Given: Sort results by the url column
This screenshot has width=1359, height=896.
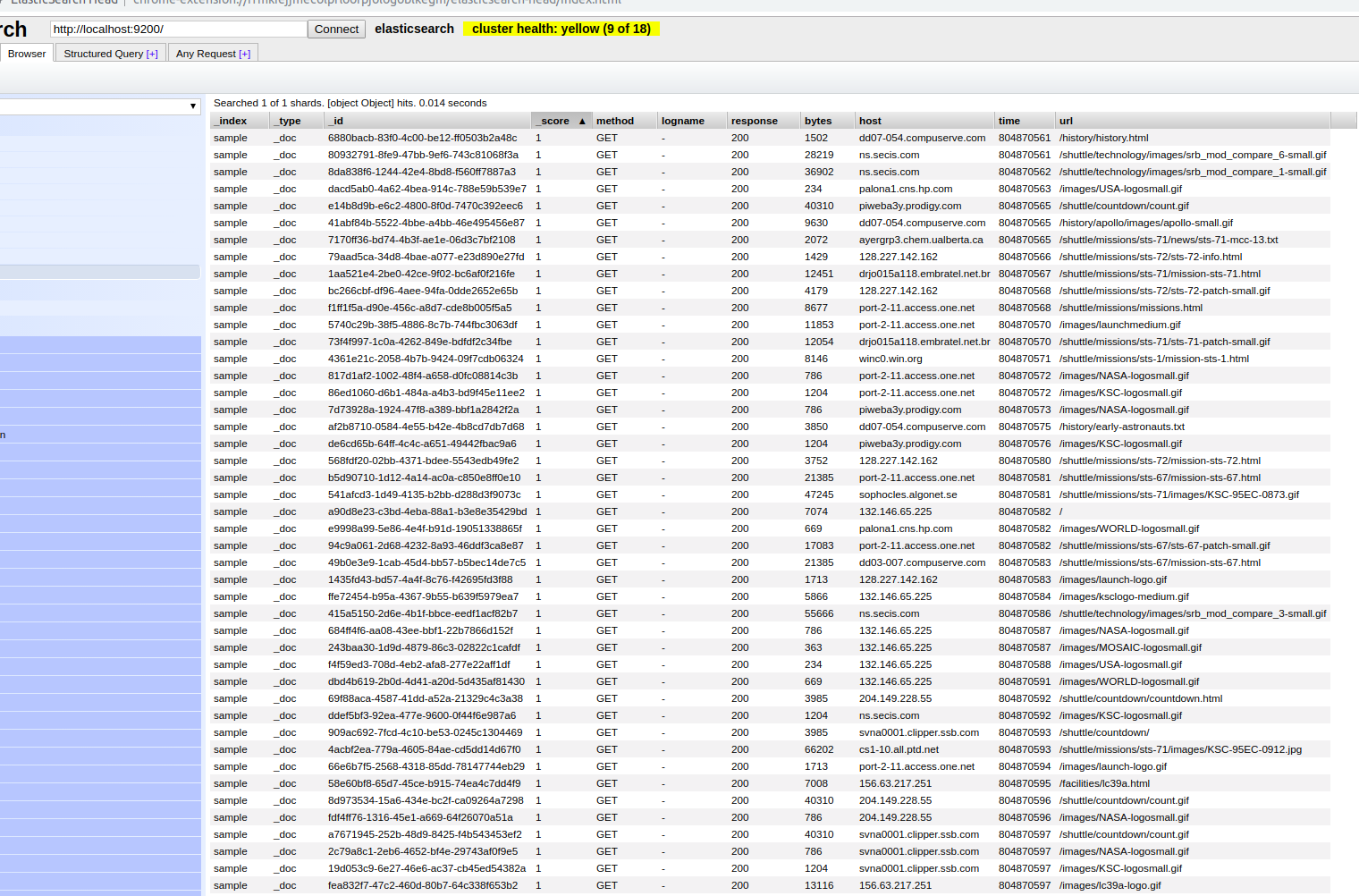Looking at the screenshot, I should tap(1064, 121).
